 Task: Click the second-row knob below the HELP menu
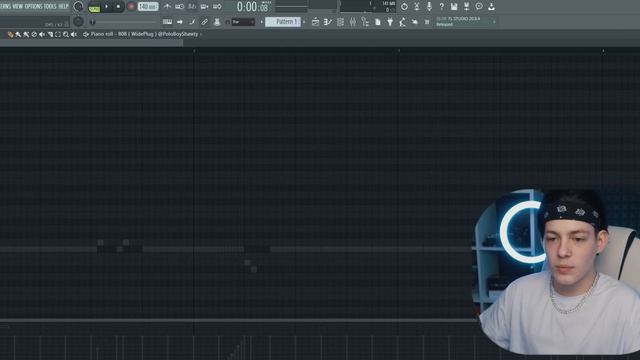coord(78,21)
